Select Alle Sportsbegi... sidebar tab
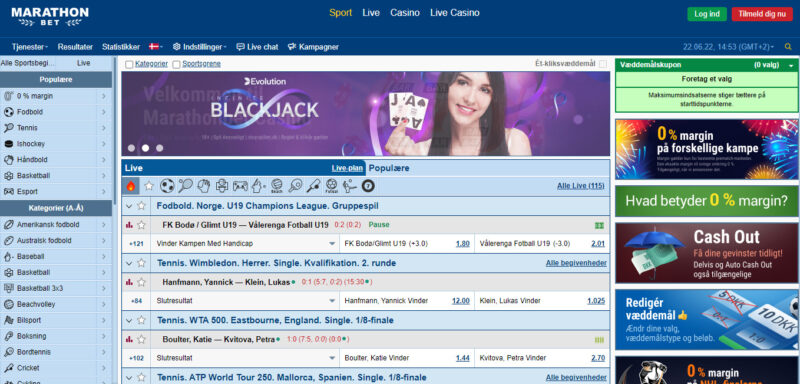The height and width of the screenshot is (384, 800). (28, 63)
